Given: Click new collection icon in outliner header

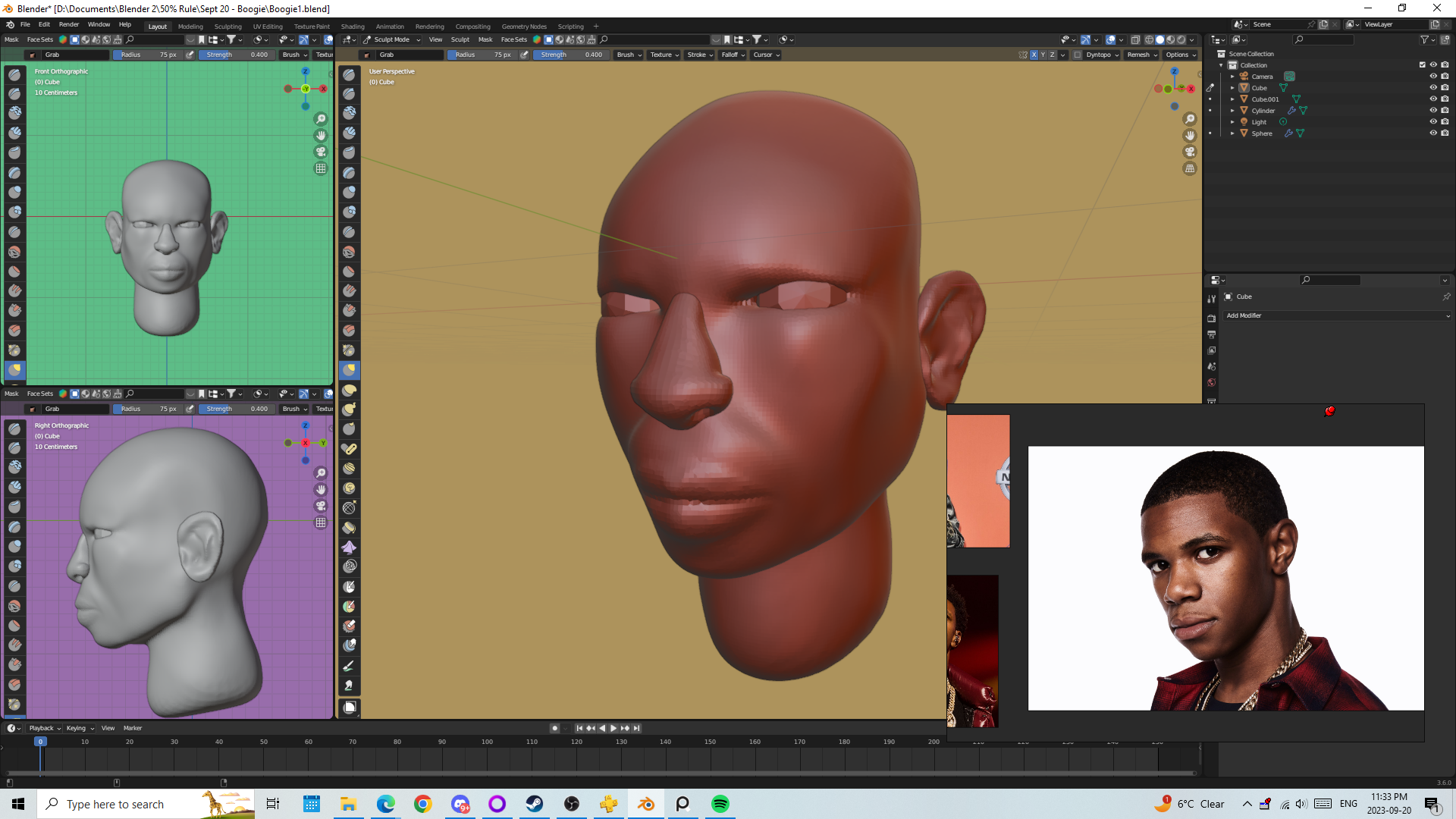Looking at the screenshot, I should point(1445,39).
